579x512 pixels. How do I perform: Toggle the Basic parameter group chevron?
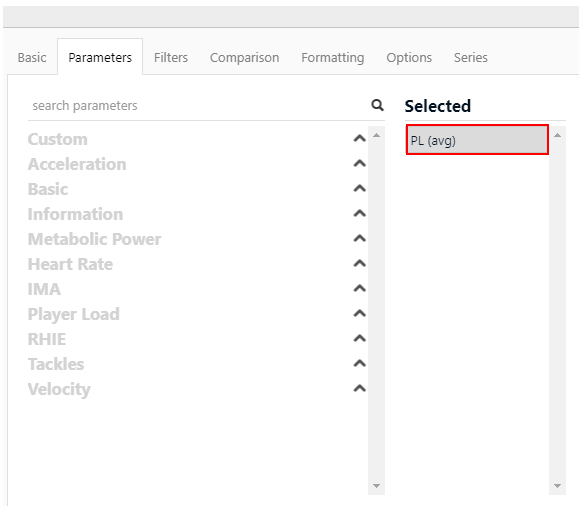[359, 189]
